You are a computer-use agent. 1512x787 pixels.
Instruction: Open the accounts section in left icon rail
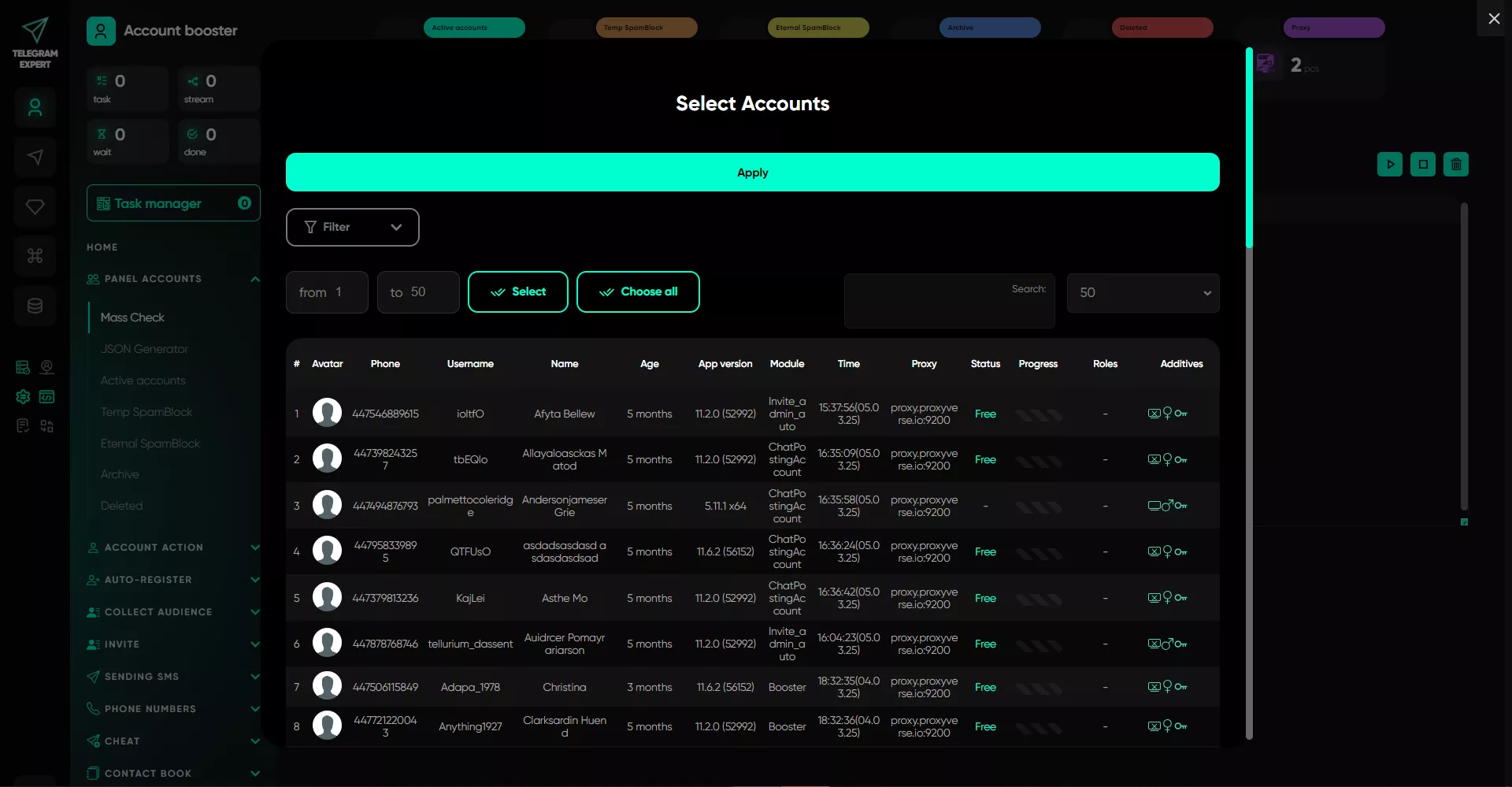(x=35, y=108)
